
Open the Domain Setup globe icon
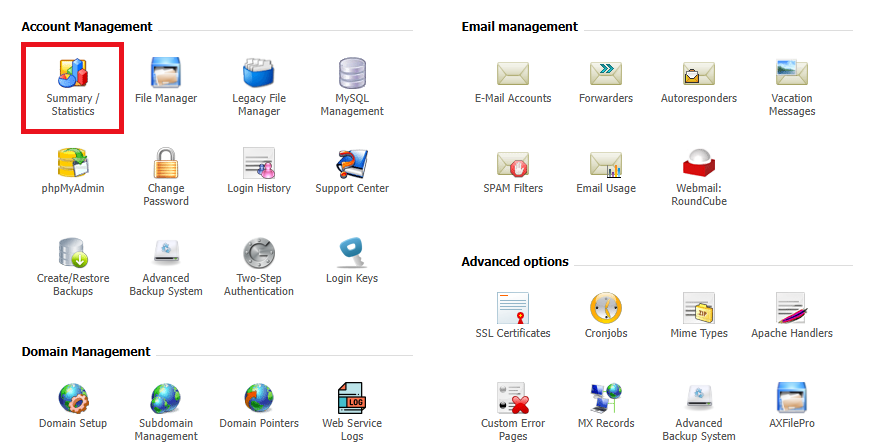click(x=73, y=398)
